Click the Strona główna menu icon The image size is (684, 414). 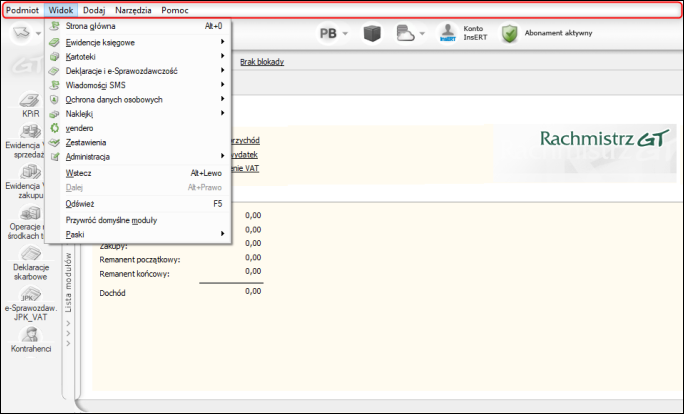pyautogui.click(x=54, y=26)
